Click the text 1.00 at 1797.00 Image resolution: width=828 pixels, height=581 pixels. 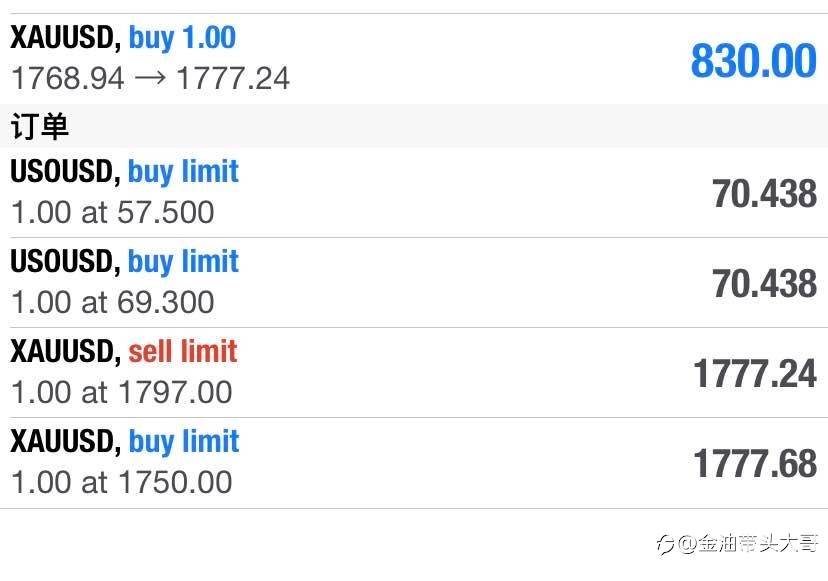tap(121, 392)
